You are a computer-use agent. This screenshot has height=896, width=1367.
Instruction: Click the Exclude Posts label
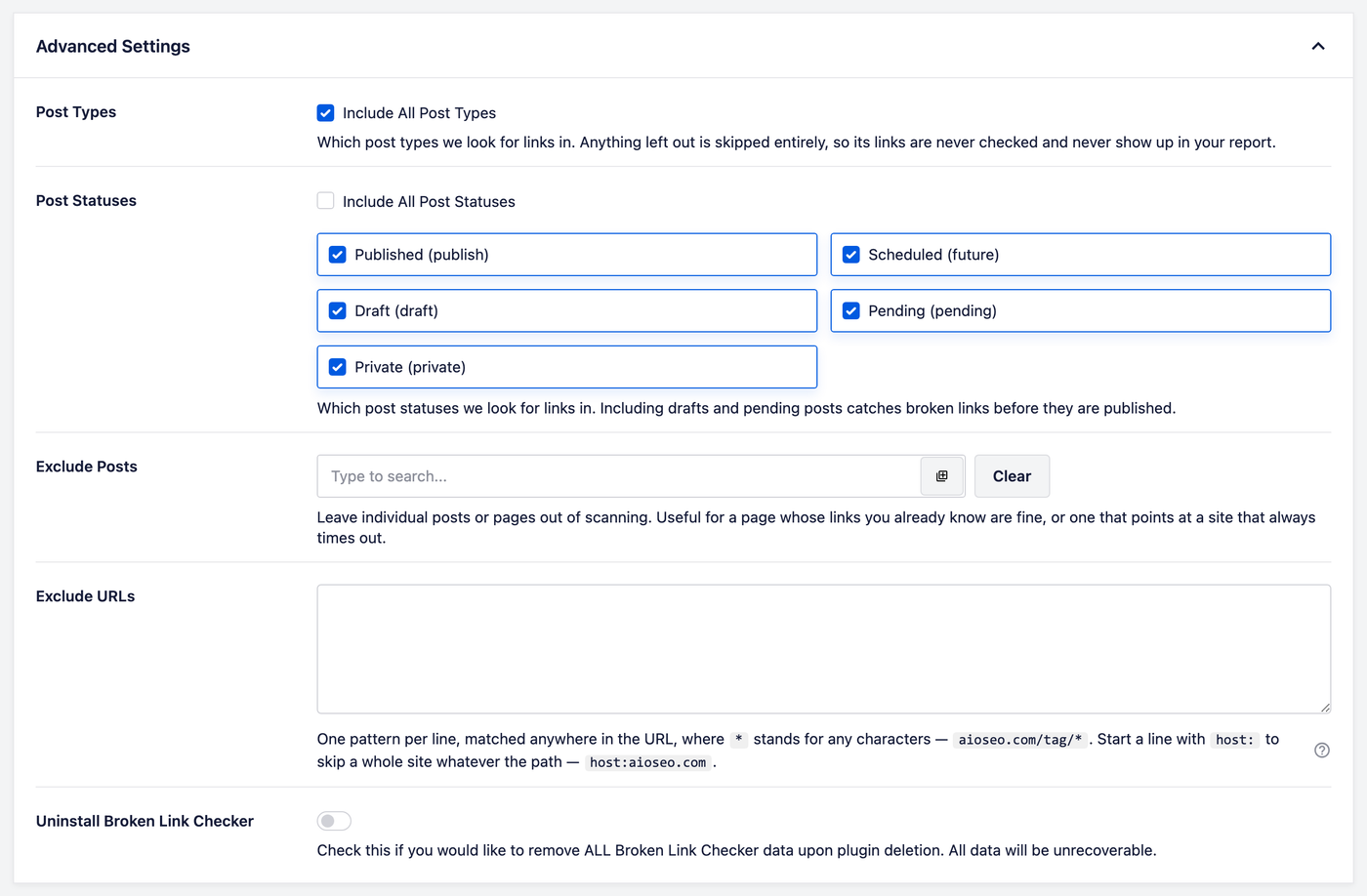tap(87, 467)
